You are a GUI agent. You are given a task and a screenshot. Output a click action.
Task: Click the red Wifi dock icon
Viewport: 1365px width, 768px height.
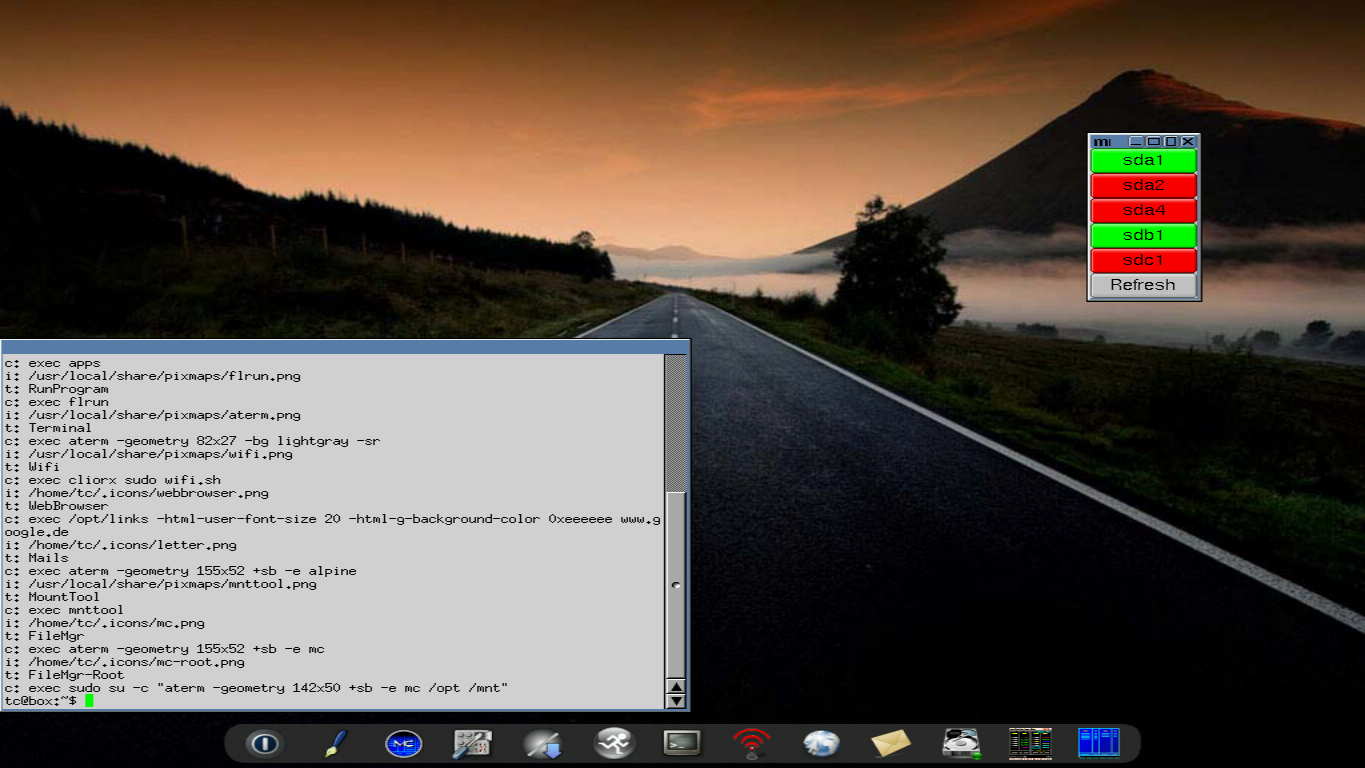[751, 744]
